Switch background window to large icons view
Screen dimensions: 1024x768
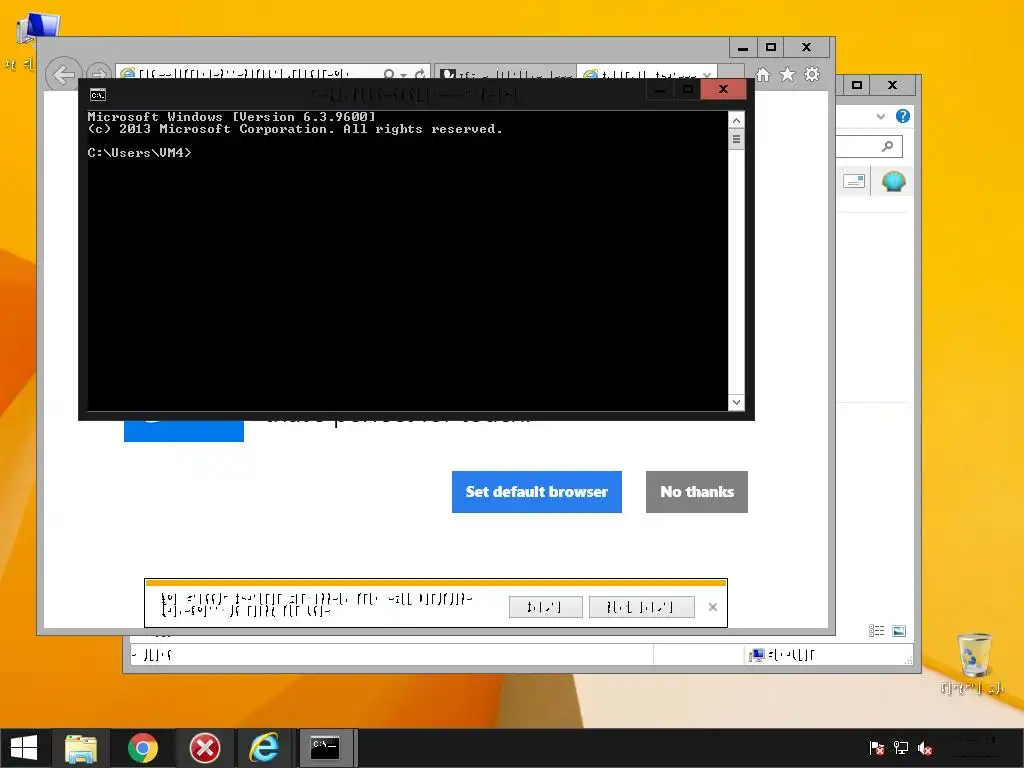899,631
